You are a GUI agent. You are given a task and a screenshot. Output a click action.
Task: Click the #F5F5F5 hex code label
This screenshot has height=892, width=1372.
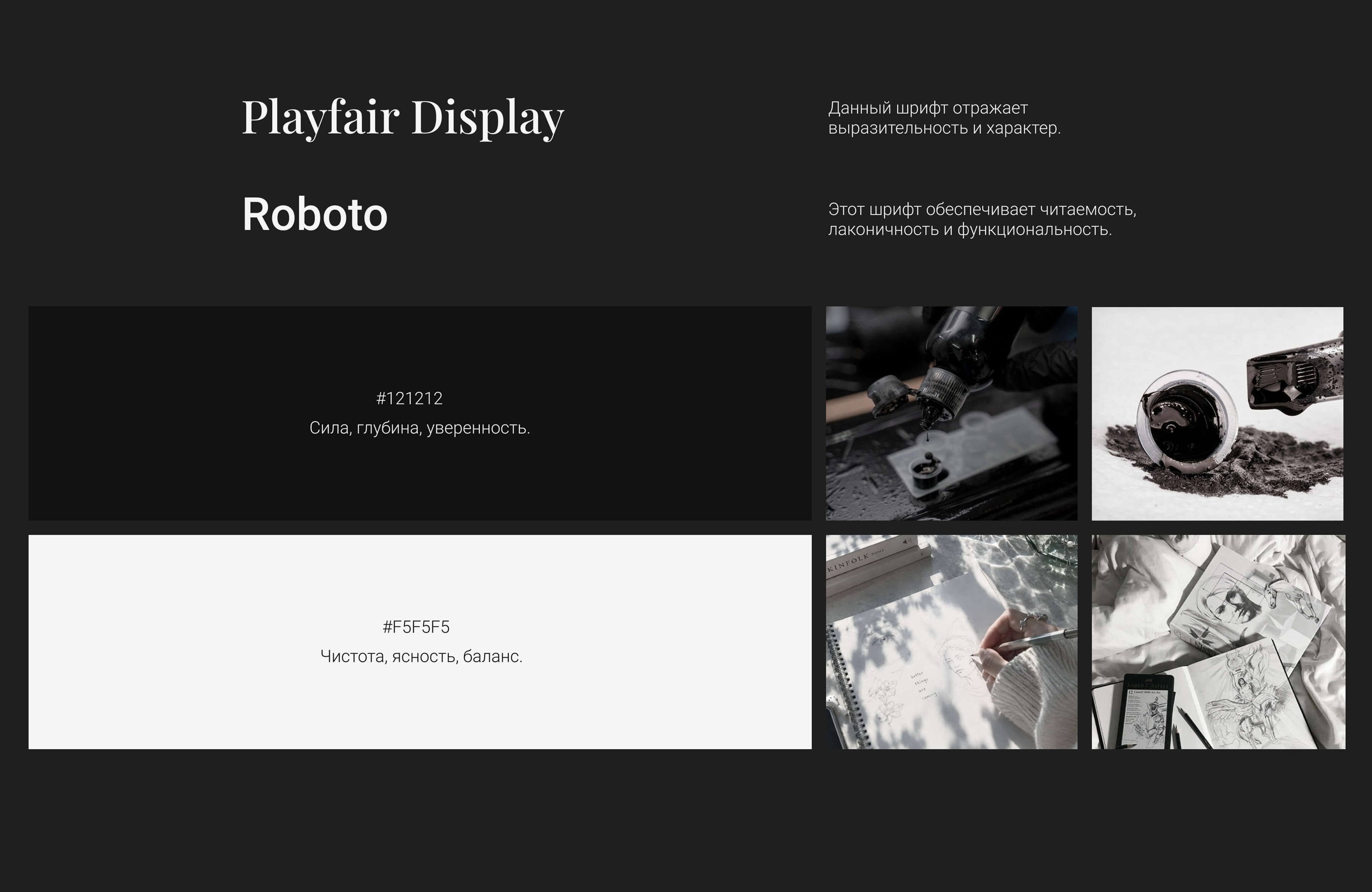[x=416, y=627]
